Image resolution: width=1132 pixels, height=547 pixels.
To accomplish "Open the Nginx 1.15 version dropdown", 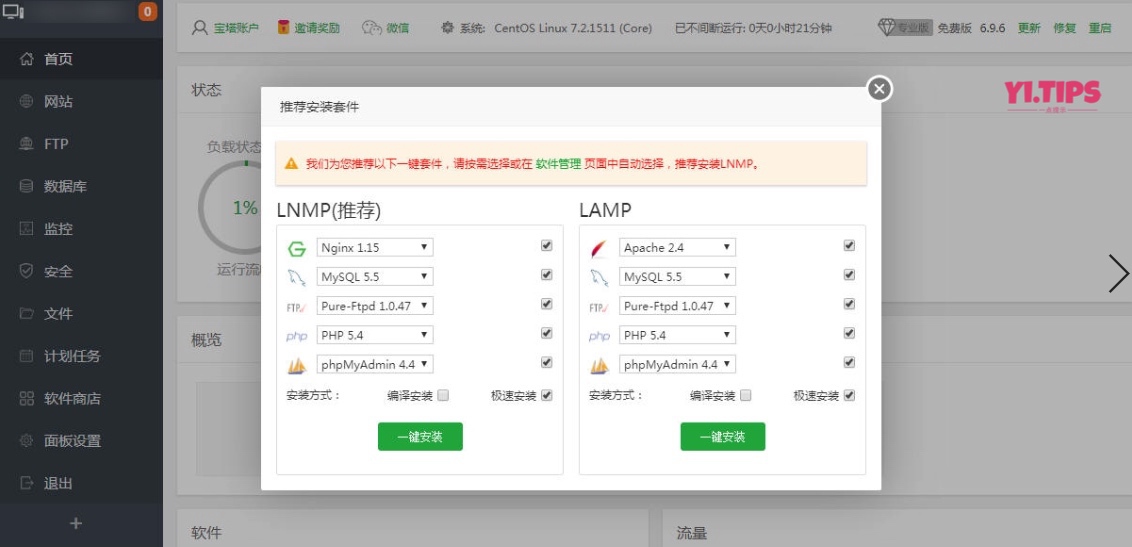I will pyautogui.click(x=375, y=248).
